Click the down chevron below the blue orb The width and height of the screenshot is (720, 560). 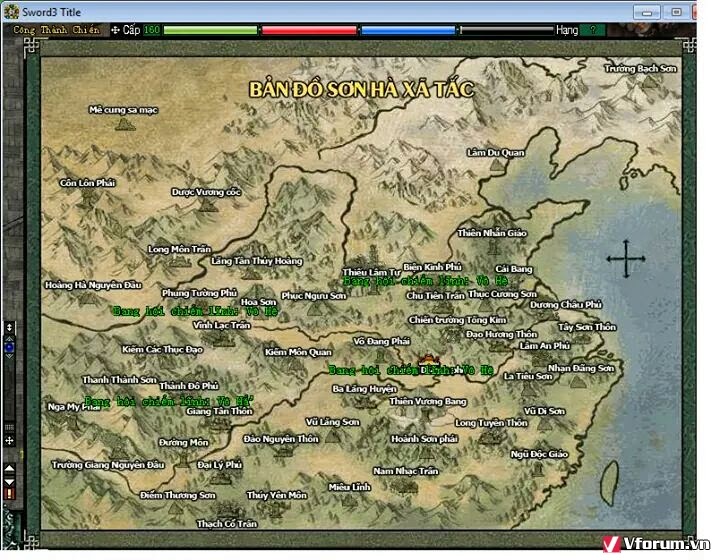click(x=9, y=356)
